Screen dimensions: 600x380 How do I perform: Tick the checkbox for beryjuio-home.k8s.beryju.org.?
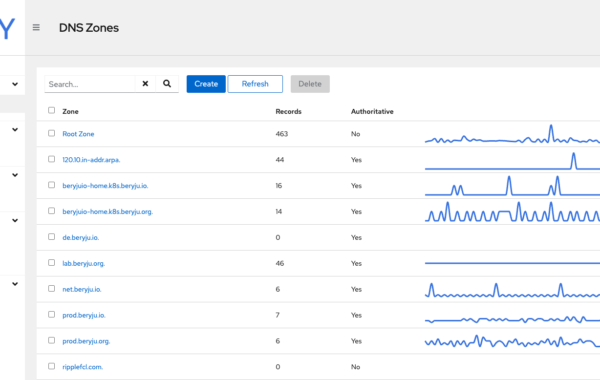coord(52,211)
